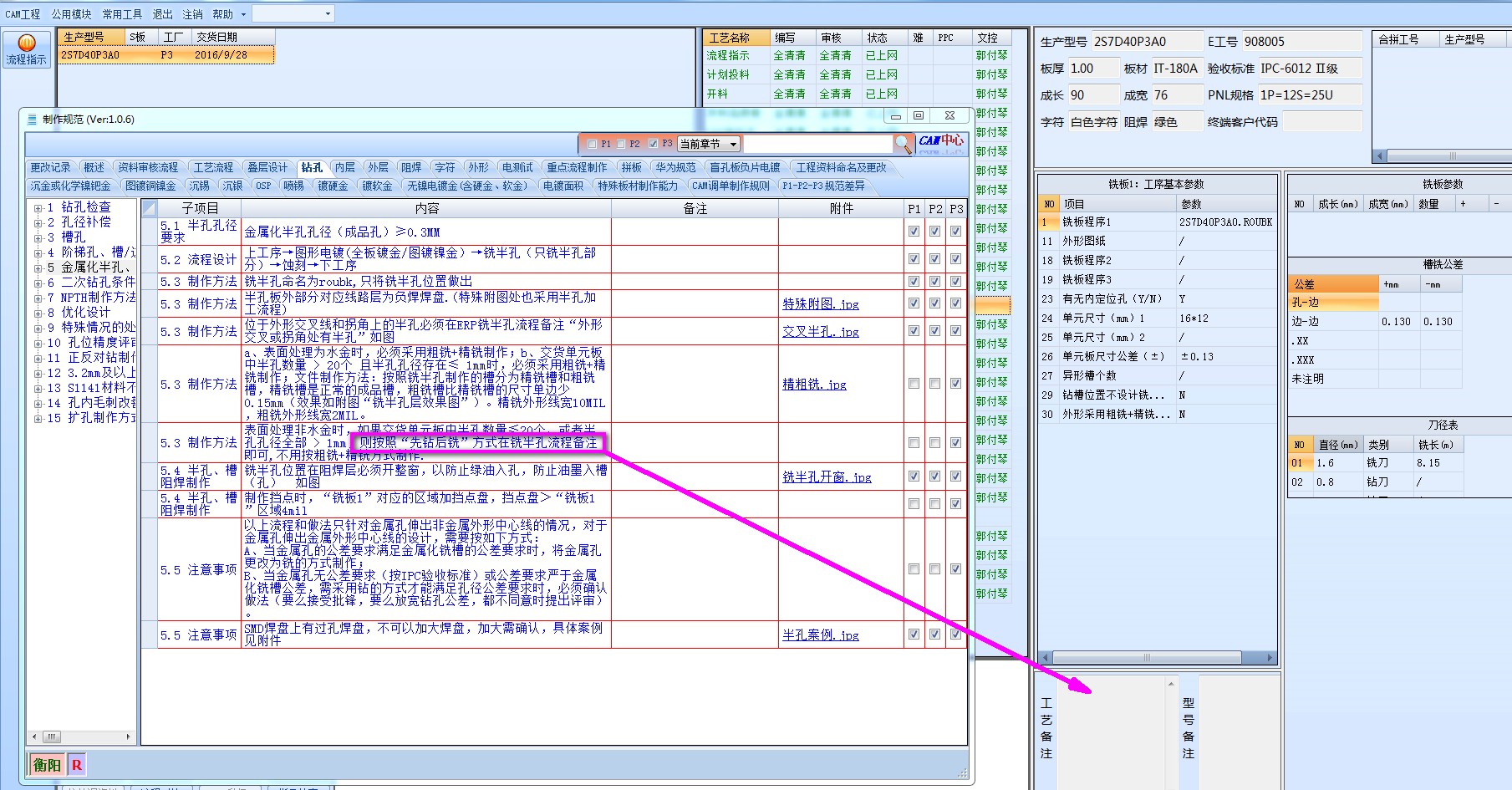Screen dimensions: 1512x790
Task: Minimize the 制作规范 child window
Action: click(x=895, y=115)
